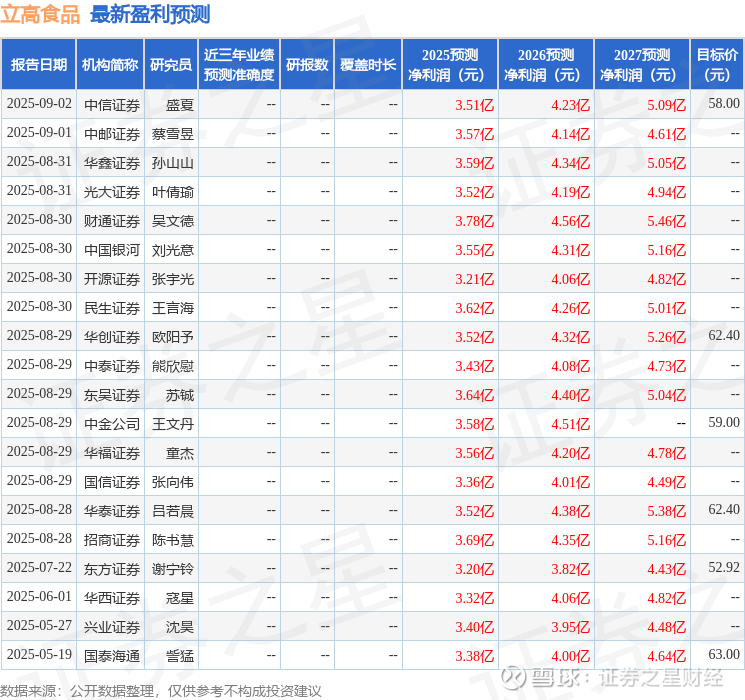This screenshot has height=700, width=745.
Task: Click the 机构简称 column header
Action: click(x=110, y=65)
